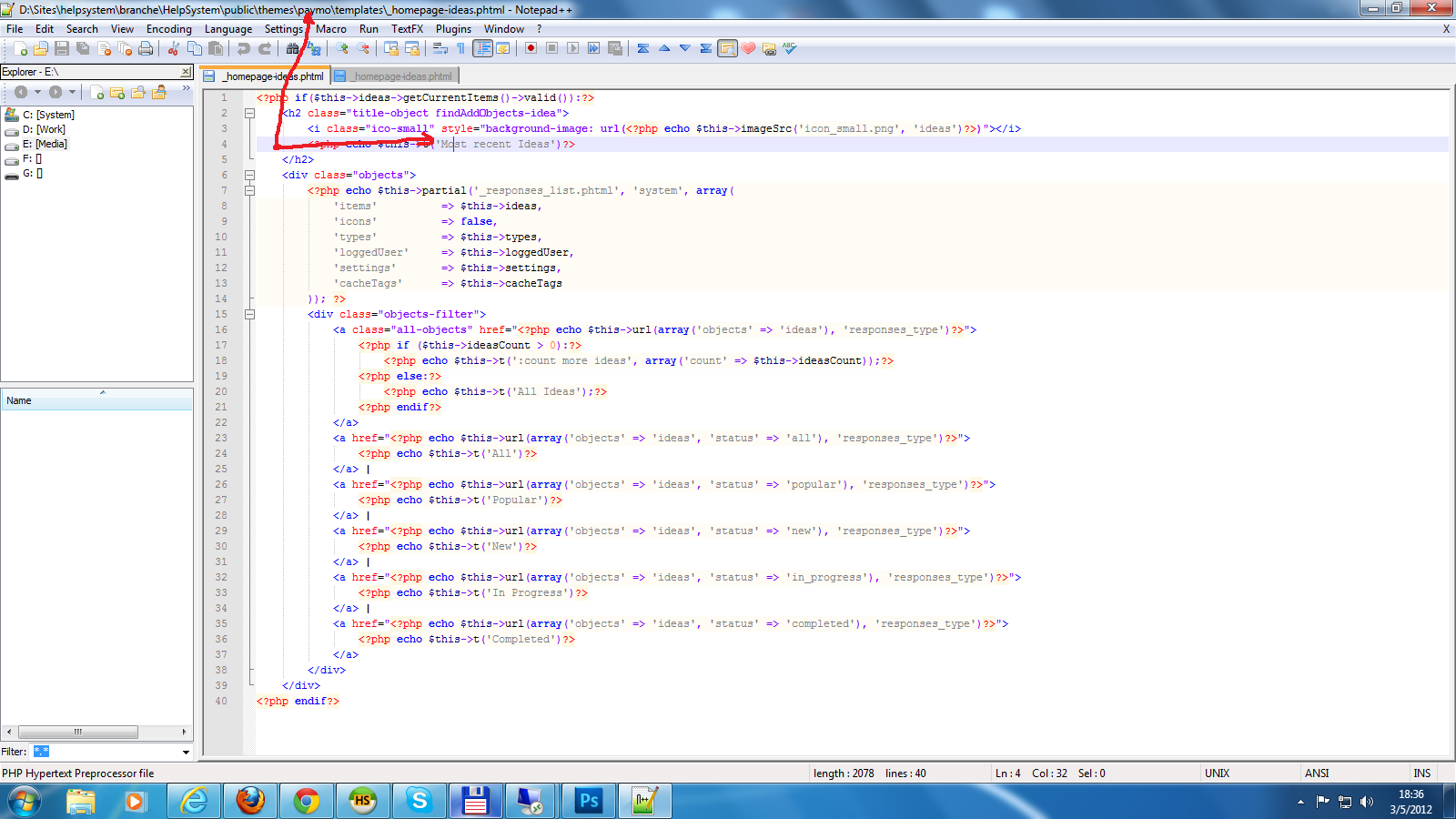Open Find with the binoculars icon
The width and height of the screenshot is (1456, 819).
coord(292,48)
